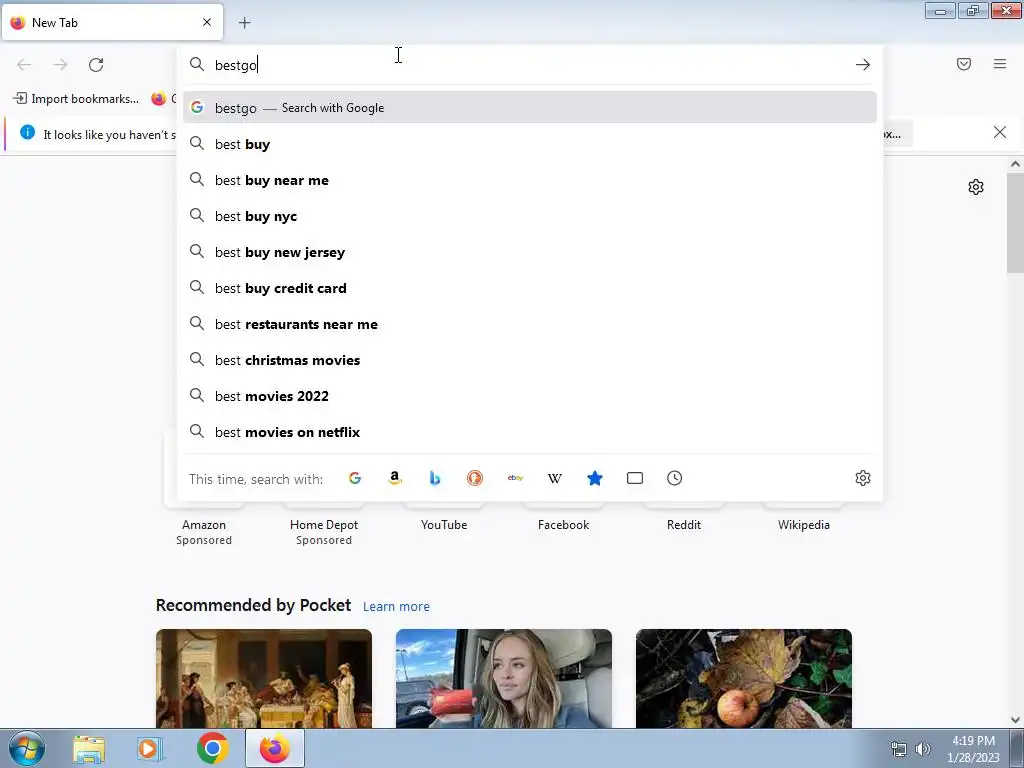
Task: Search bookmarks with the star icon
Action: (x=595, y=478)
